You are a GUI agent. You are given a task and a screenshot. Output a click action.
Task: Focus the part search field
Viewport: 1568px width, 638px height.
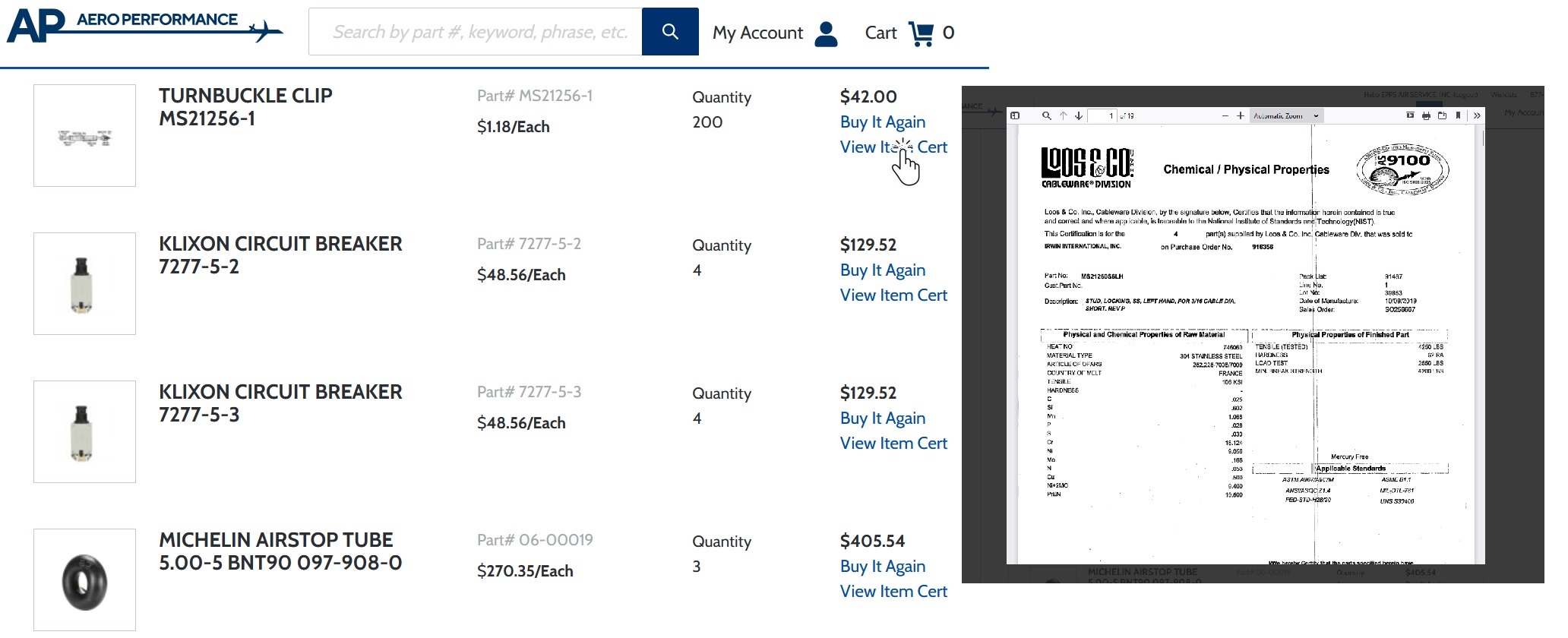pyautogui.click(x=476, y=31)
